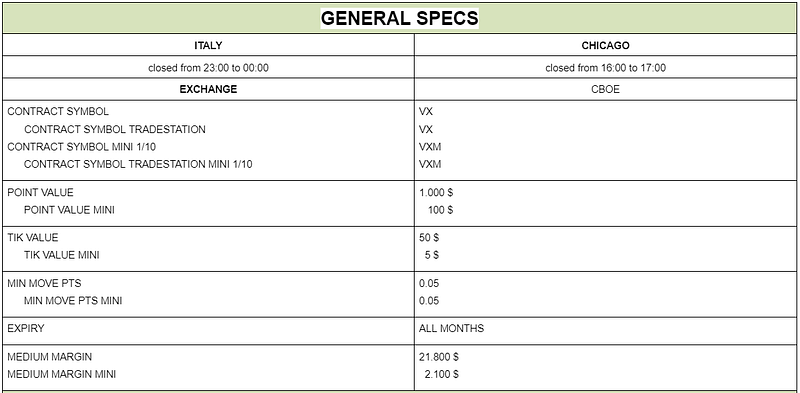Click the EXCHANGE header cell

208,89
